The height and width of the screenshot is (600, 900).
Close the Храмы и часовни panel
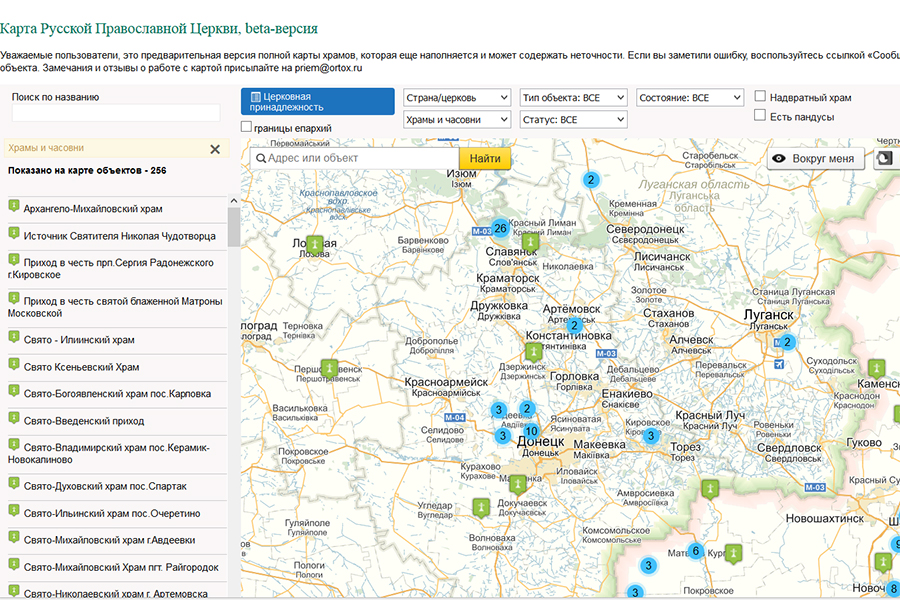(215, 149)
